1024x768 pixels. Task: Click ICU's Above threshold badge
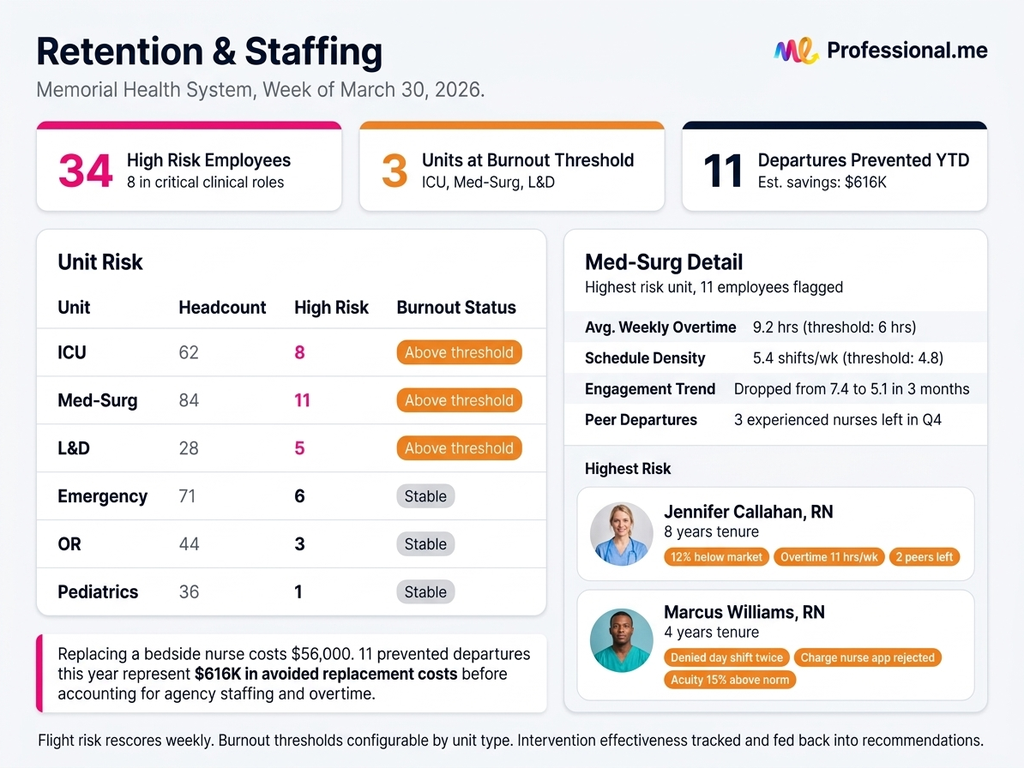(459, 352)
